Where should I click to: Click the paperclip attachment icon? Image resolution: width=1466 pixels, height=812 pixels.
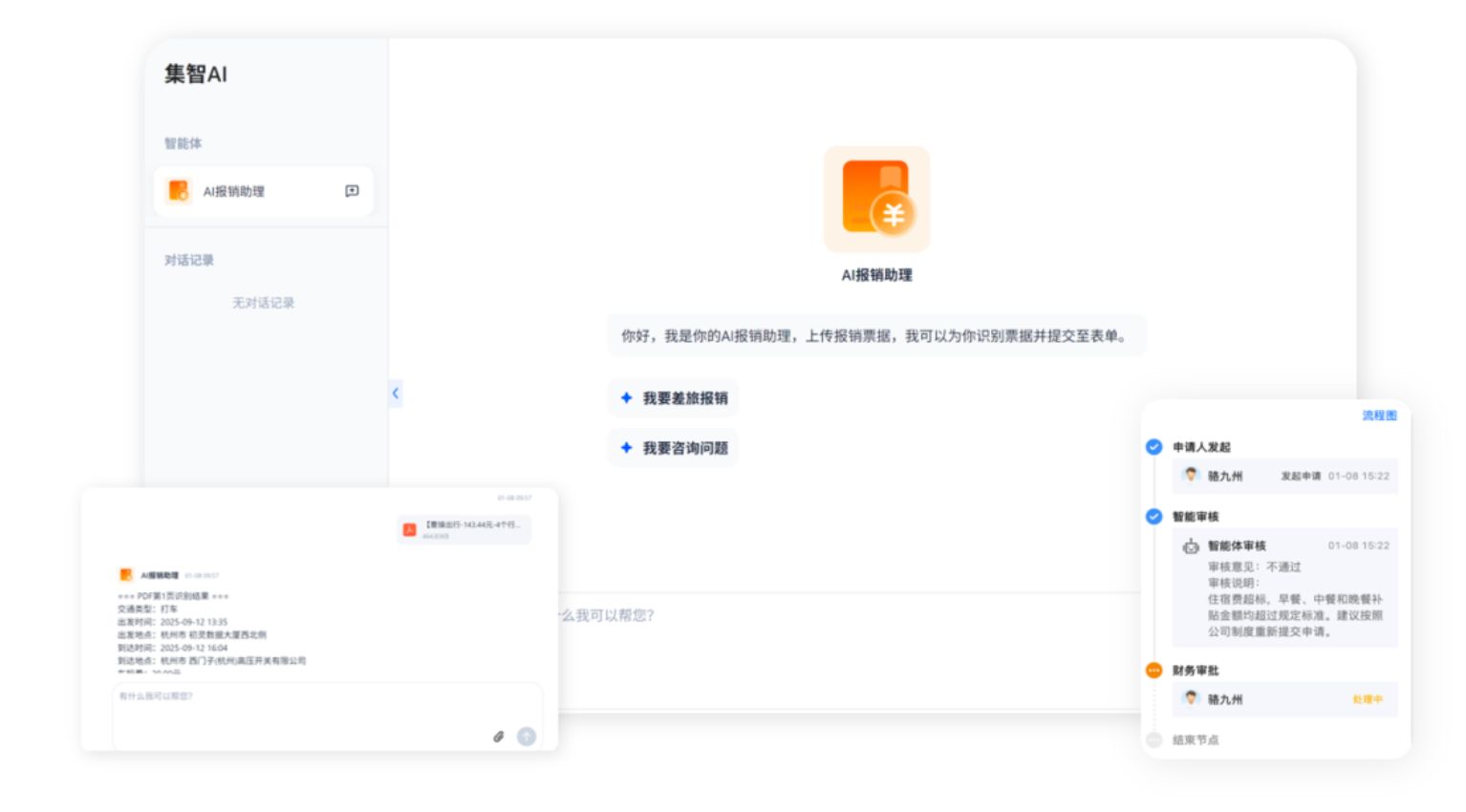[498, 737]
